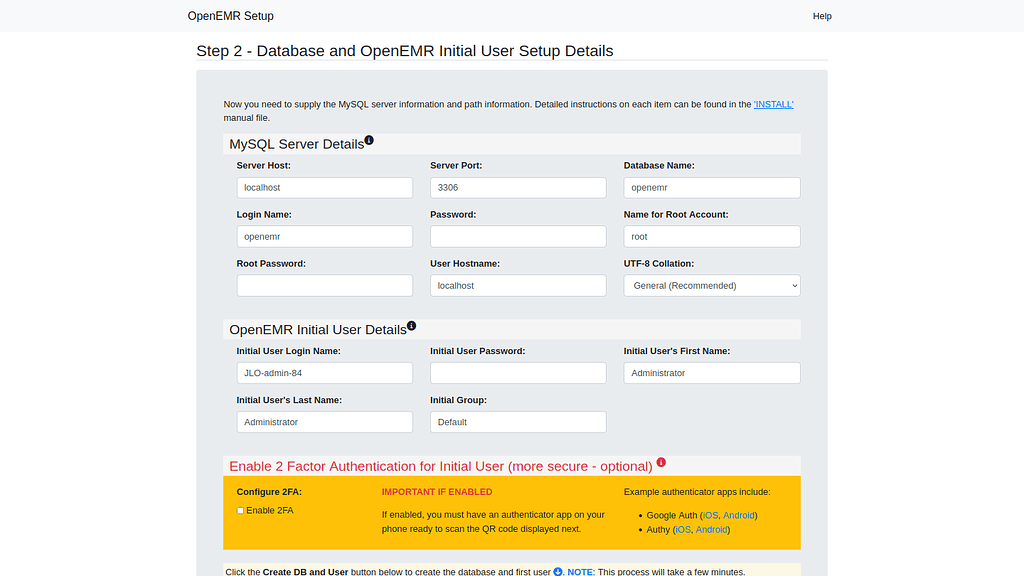Select the Initial User Password field
This screenshot has height=576, width=1024.
(x=517, y=372)
